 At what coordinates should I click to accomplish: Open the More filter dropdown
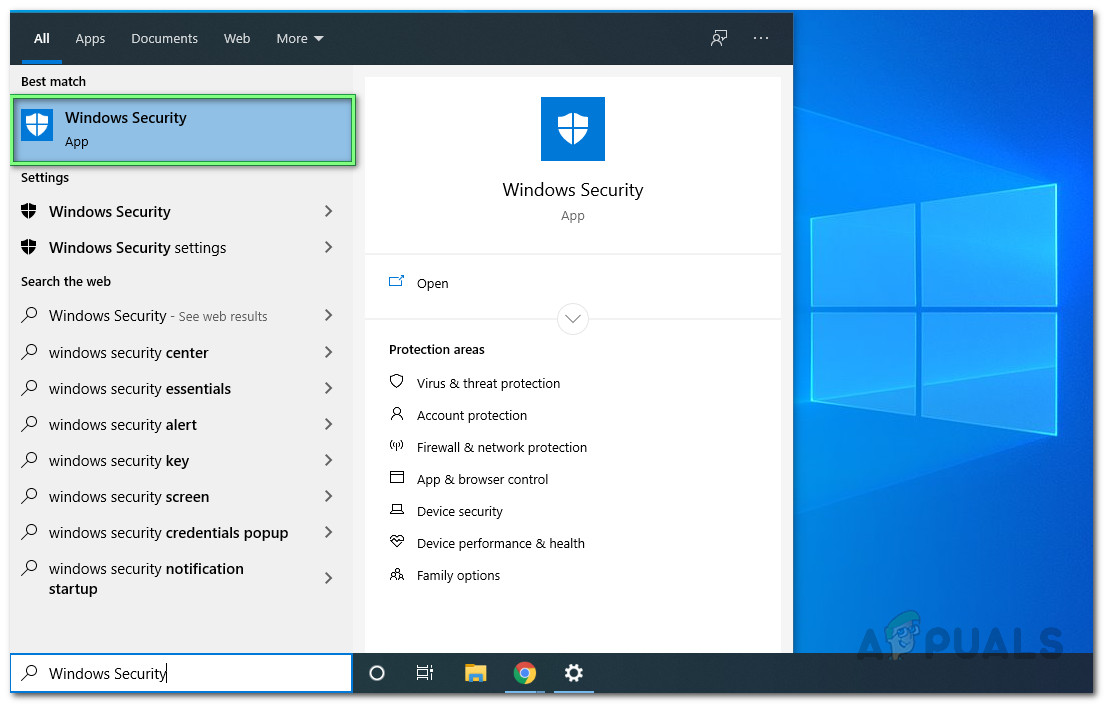coord(300,39)
